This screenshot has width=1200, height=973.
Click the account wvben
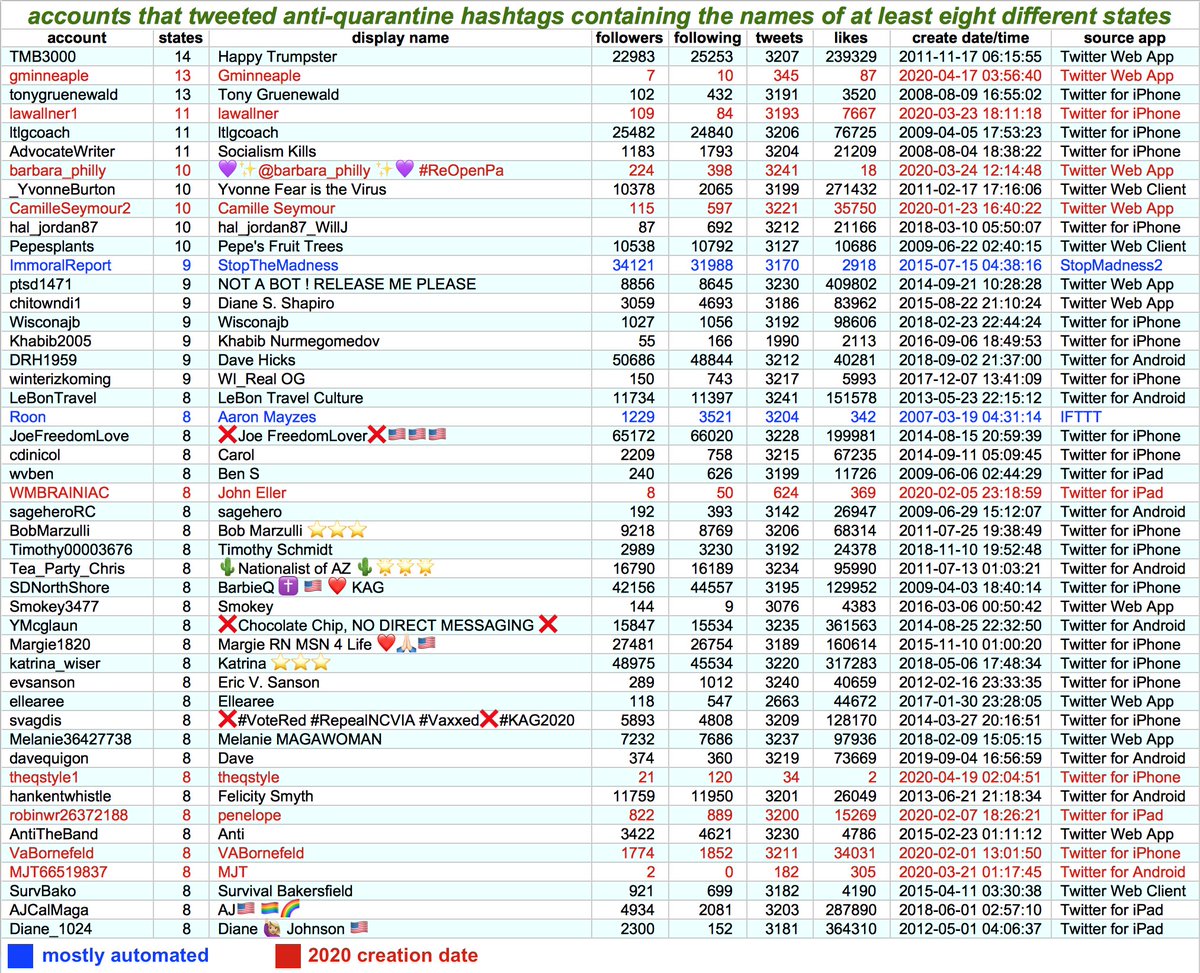click(x=31, y=474)
